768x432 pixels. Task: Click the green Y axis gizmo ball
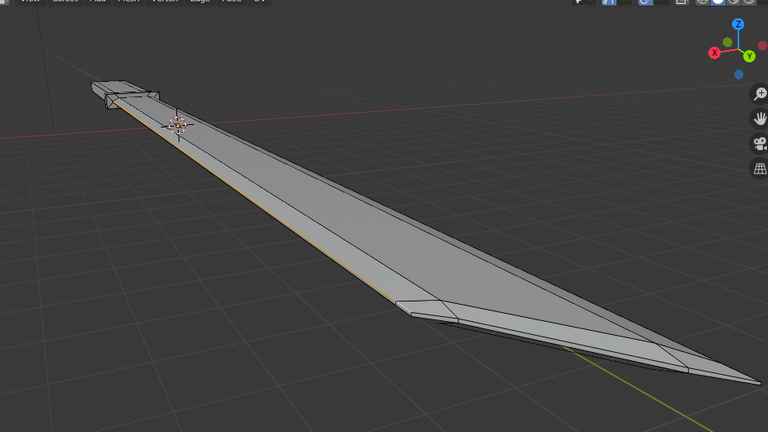tap(749, 56)
